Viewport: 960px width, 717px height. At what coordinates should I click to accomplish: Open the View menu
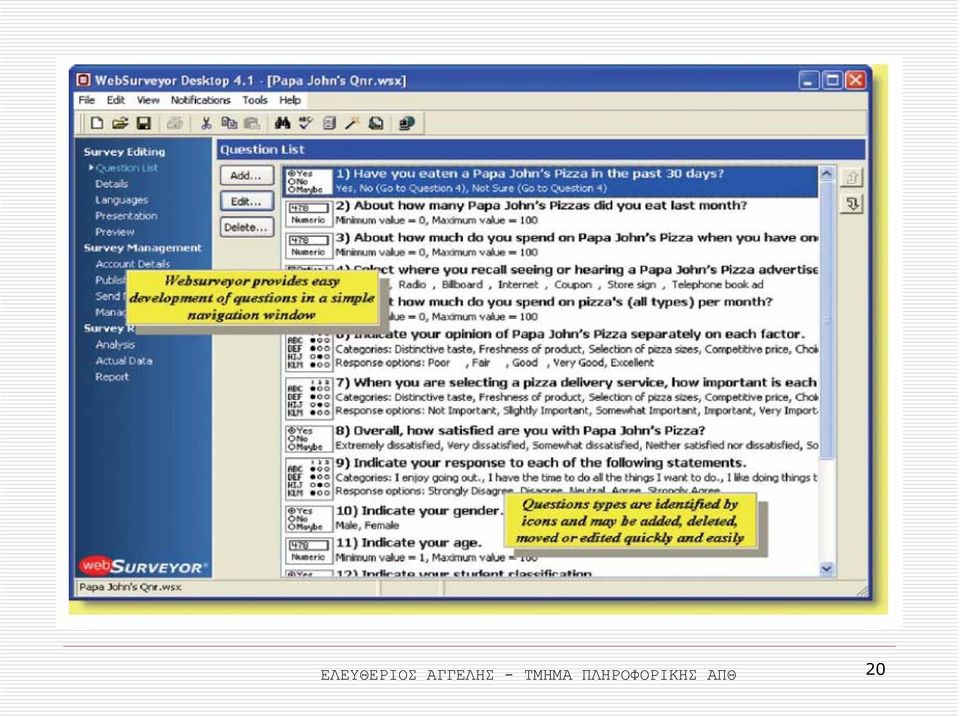148,100
